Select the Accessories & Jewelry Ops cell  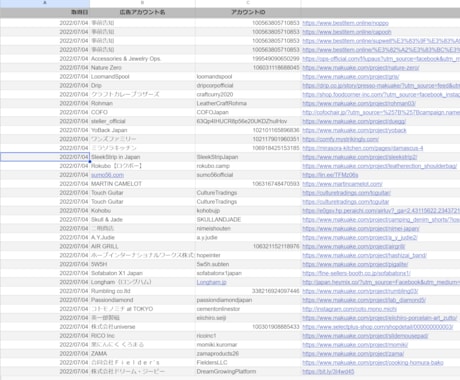point(142,59)
